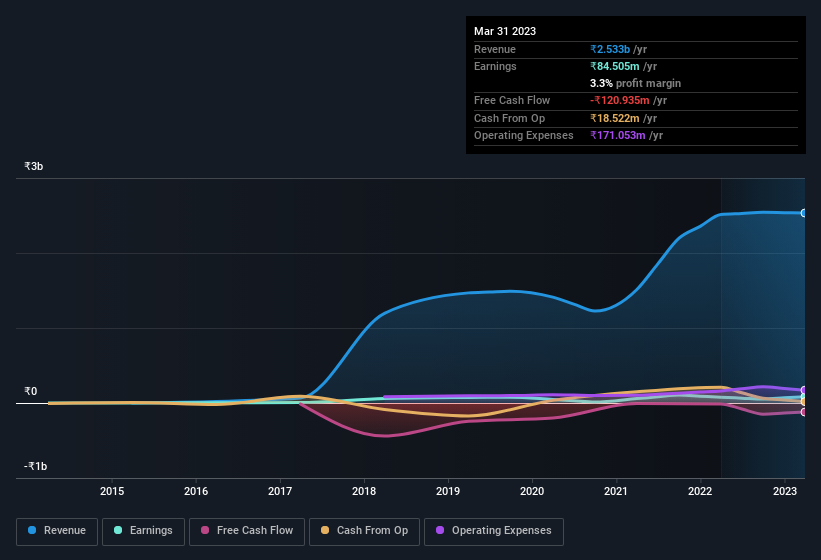821x560 pixels.
Task: Toggle the Free Cash Flow legend button
Action: coord(247,531)
